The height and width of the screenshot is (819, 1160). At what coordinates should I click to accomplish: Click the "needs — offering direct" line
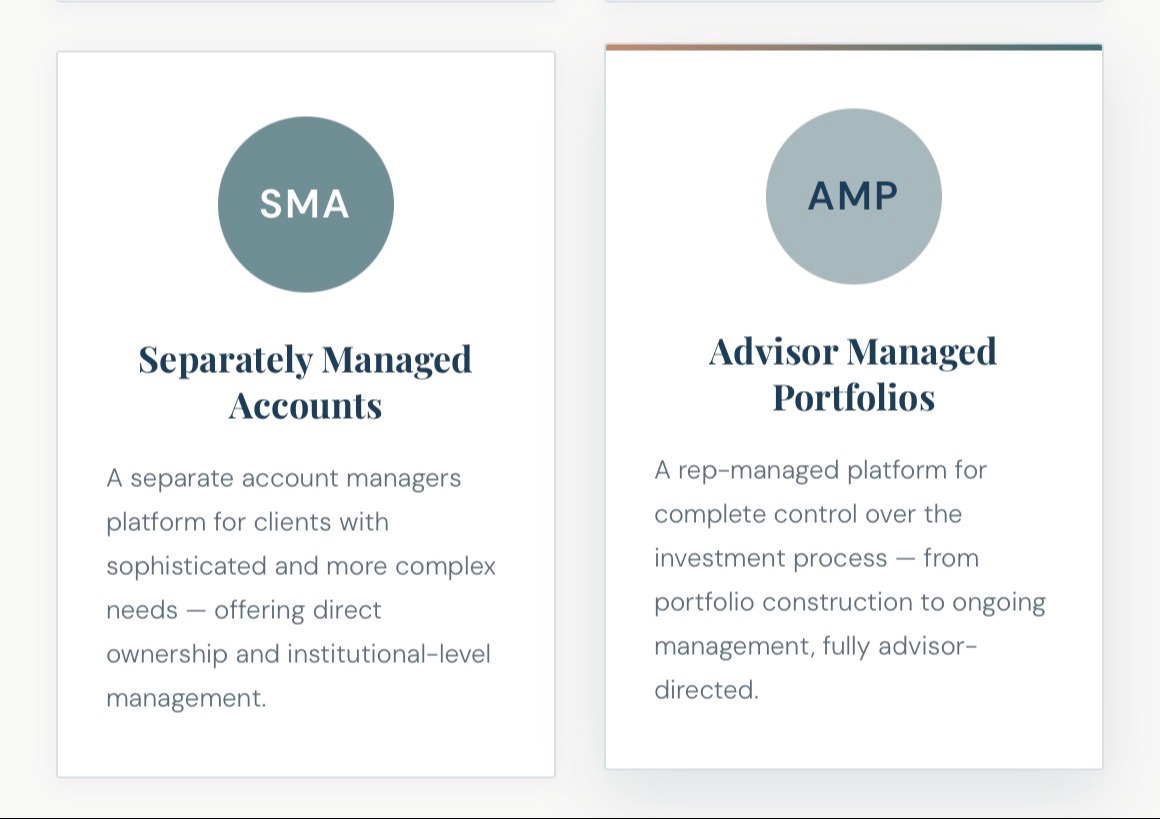(244, 610)
